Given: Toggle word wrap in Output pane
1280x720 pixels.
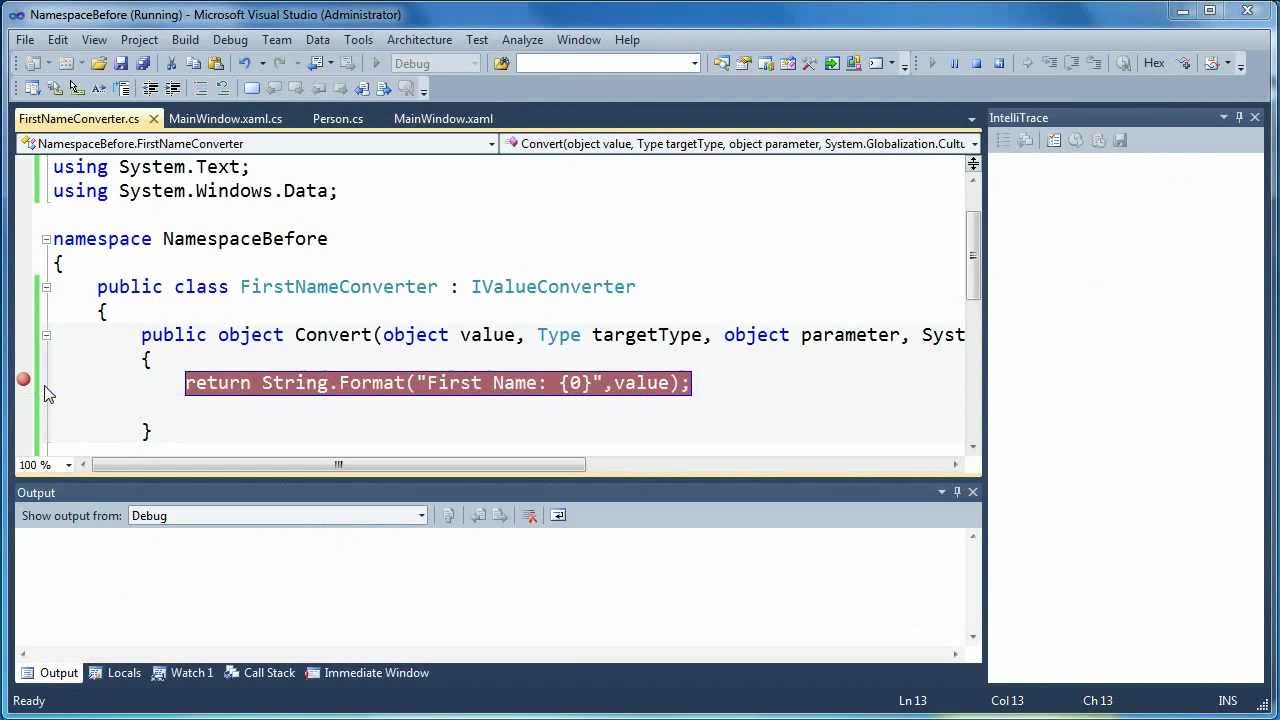Looking at the screenshot, I should 558,515.
